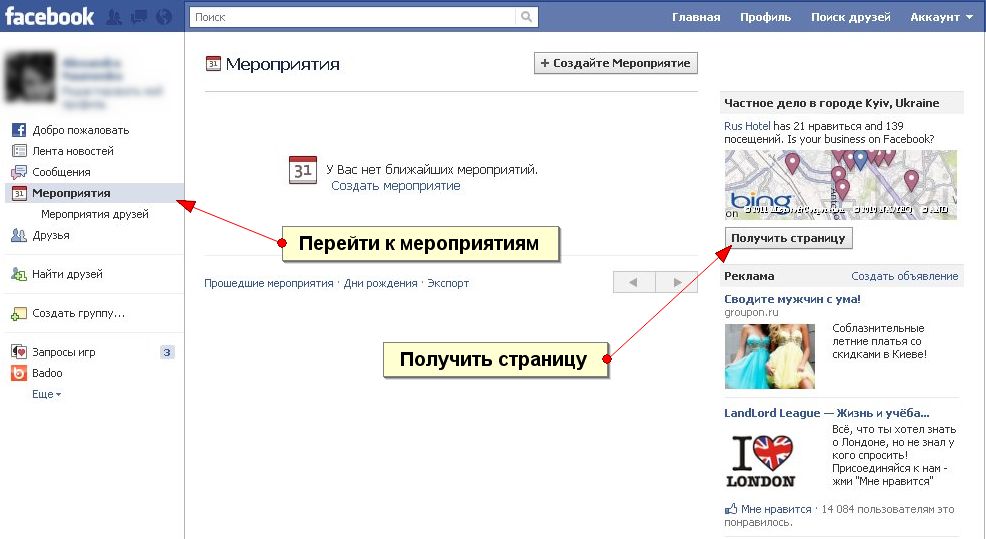Open messages icon in header
This screenshot has width=986, height=539.
click(138, 17)
